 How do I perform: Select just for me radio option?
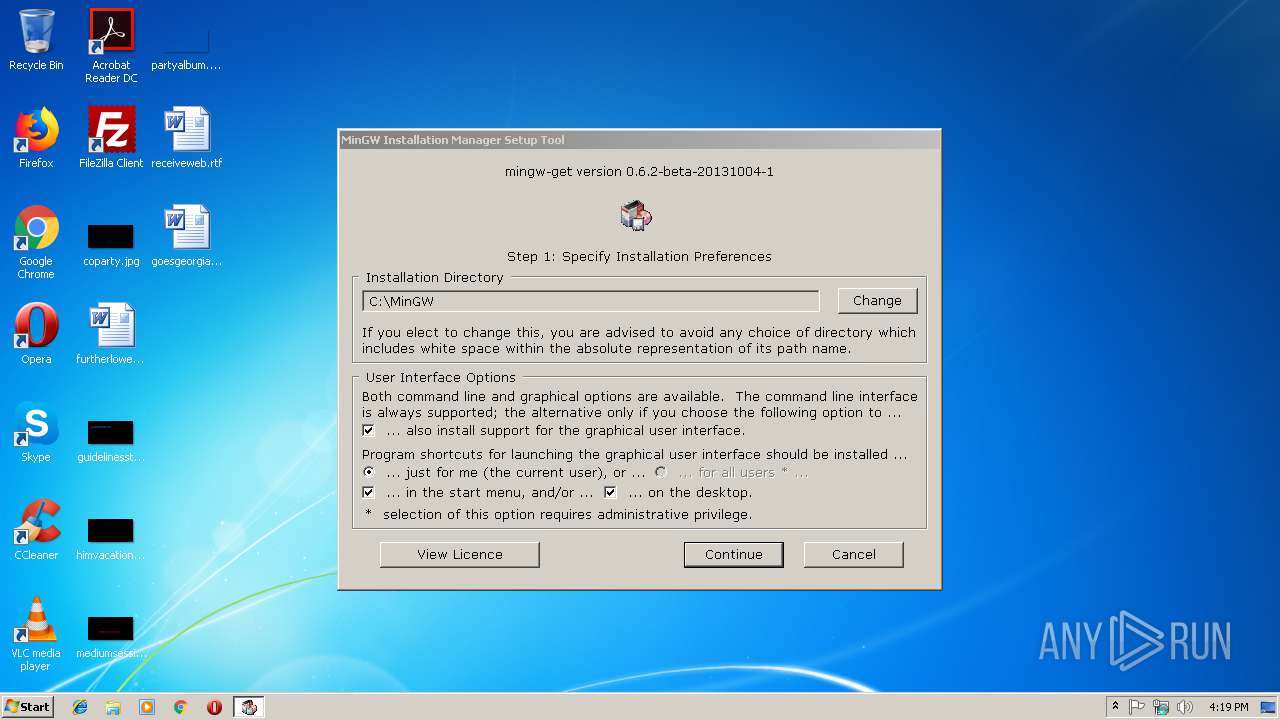(368, 472)
